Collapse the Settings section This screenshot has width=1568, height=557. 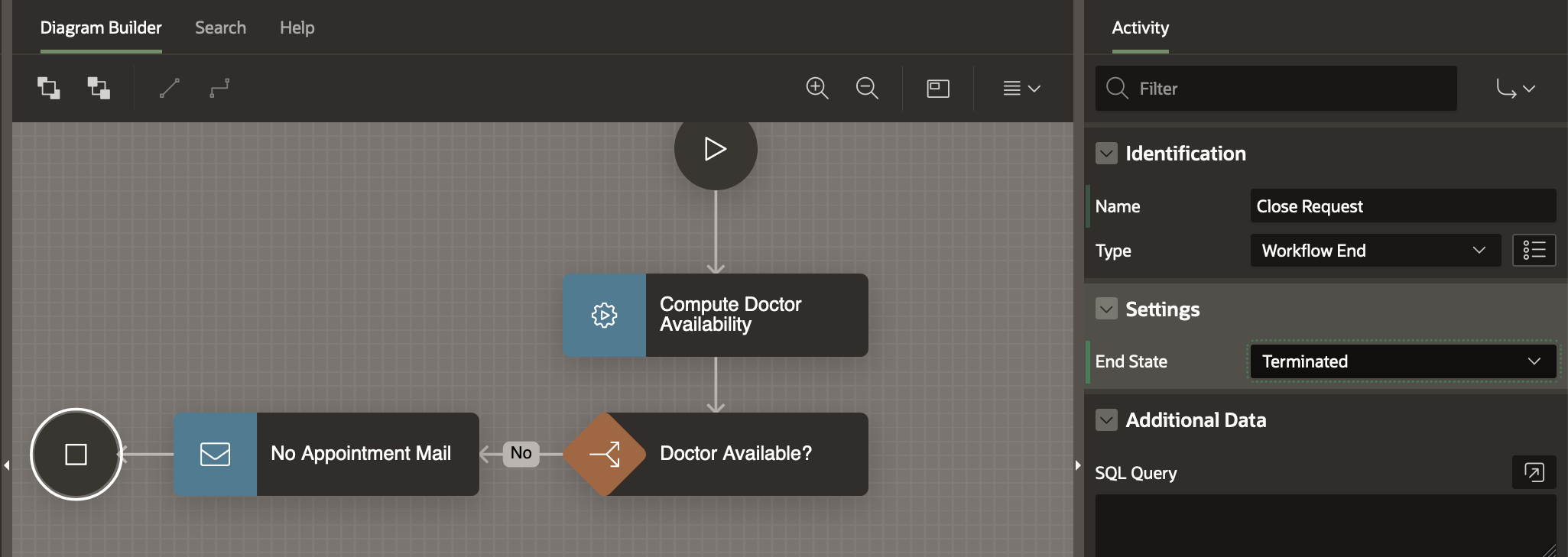click(1106, 309)
